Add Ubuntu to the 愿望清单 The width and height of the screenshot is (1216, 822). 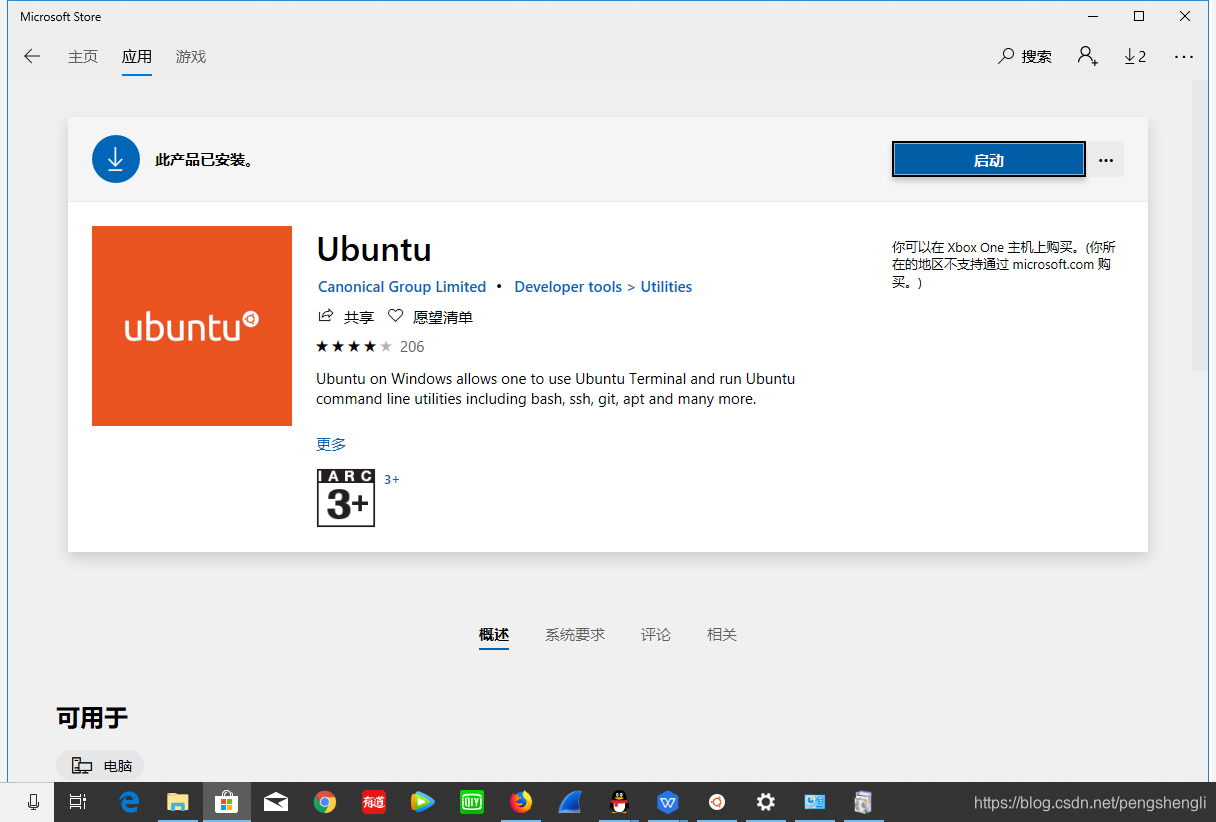[430, 317]
